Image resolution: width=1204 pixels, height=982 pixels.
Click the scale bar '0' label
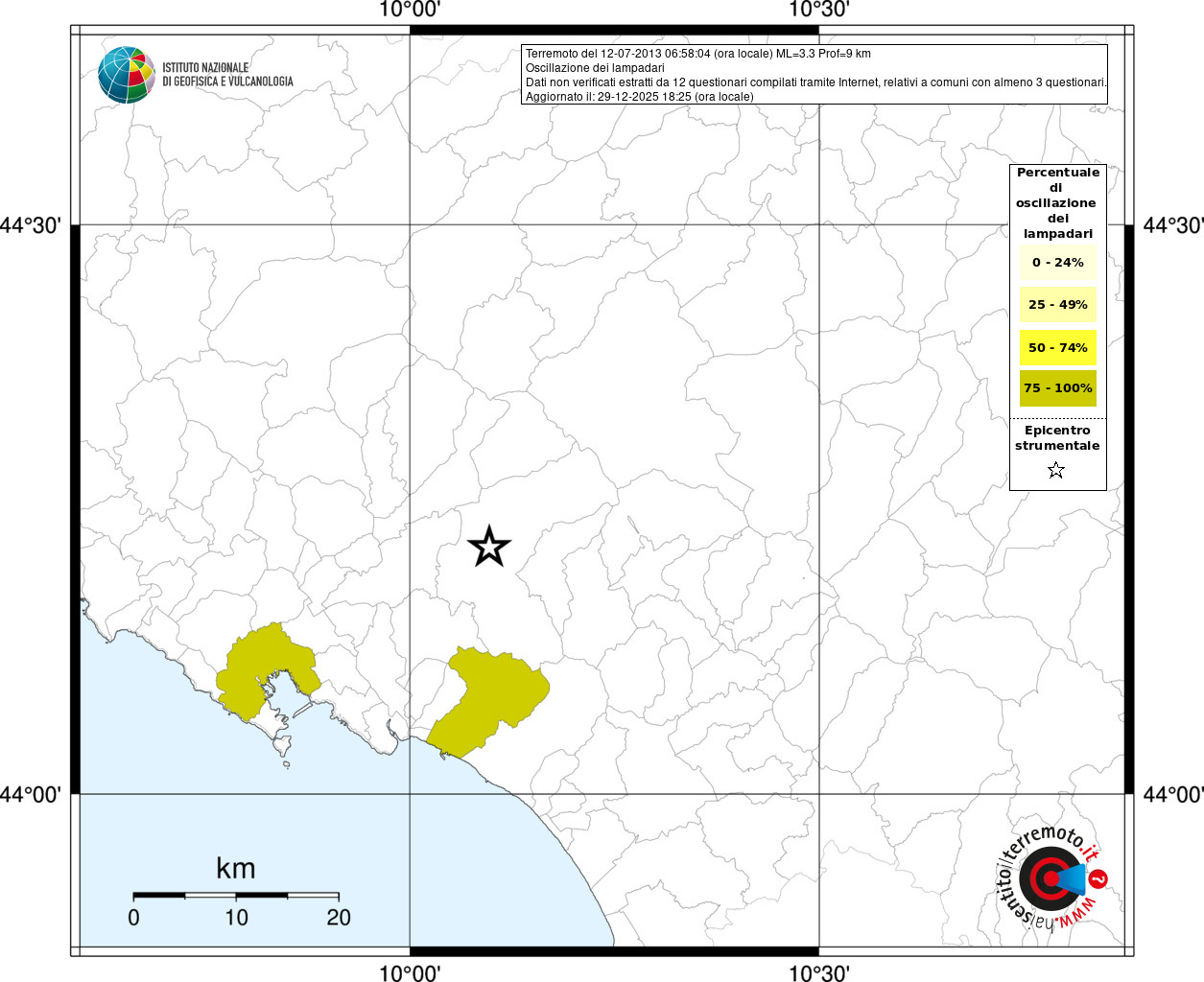133,918
